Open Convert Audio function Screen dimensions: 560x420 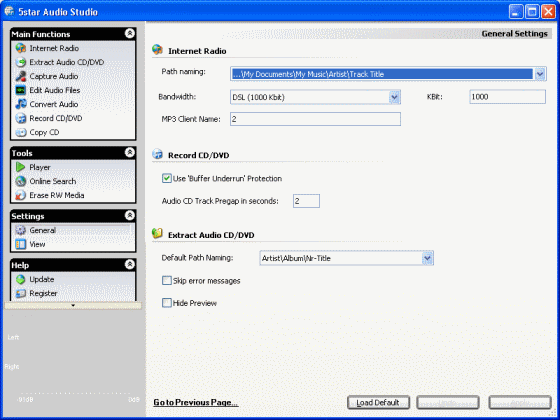(54, 104)
